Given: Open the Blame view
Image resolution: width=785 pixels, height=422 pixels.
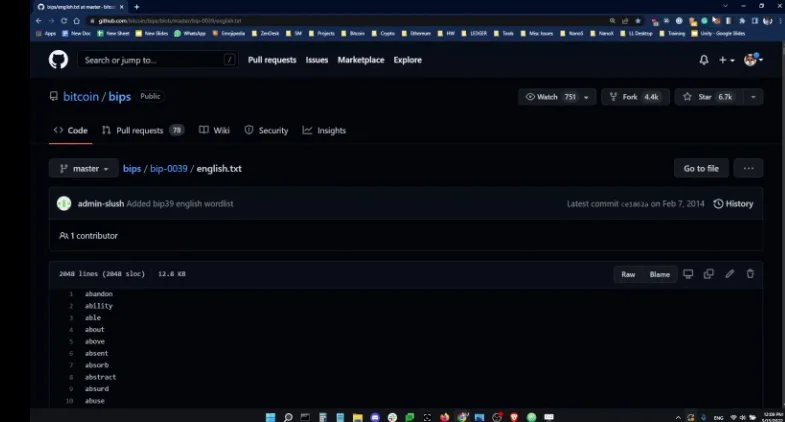Looking at the screenshot, I should coord(659,274).
